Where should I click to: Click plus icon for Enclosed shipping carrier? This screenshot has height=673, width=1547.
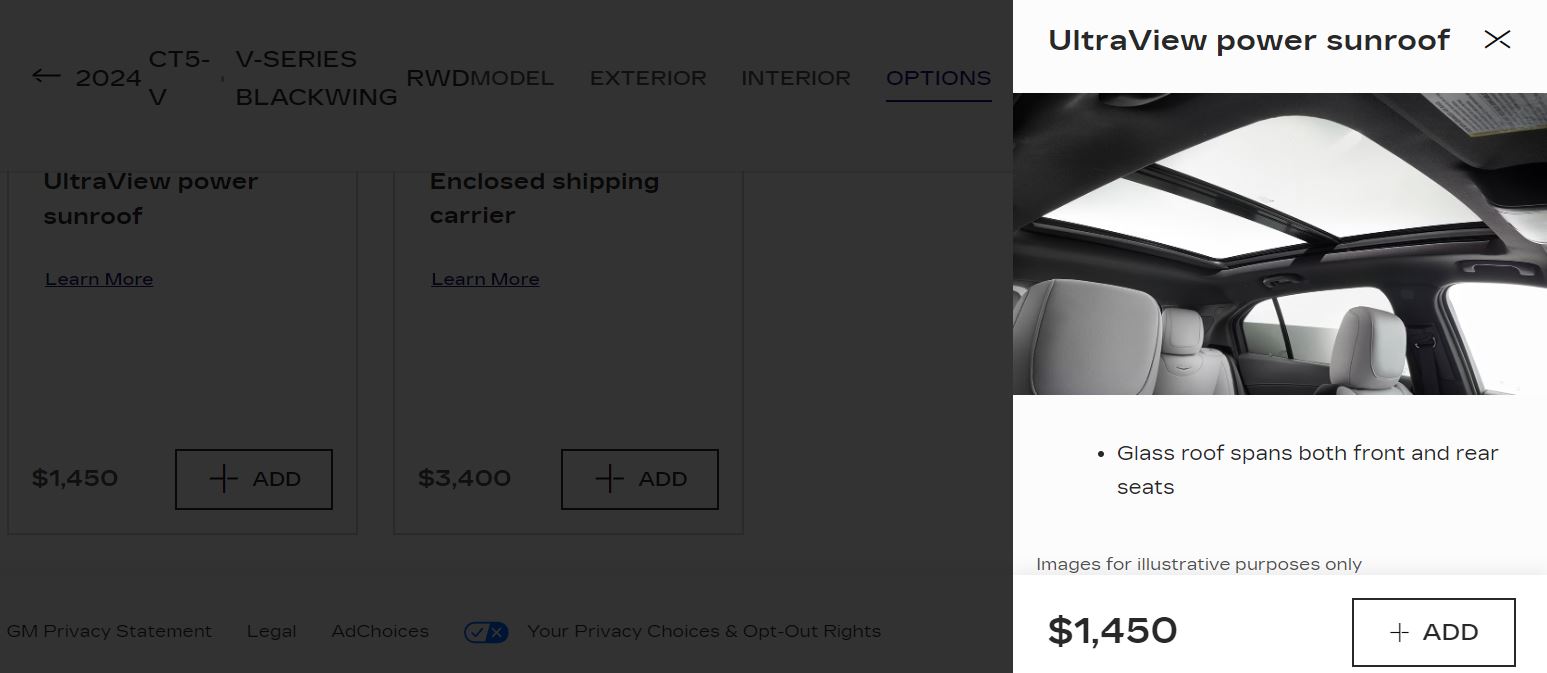click(609, 479)
